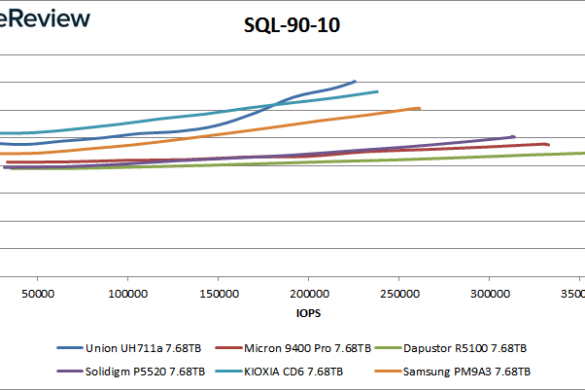The width and height of the screenshot is (585, 390).
Task: Select the Micron 9400 Pro 7.68TB legend entry
Action: (x=293, y=348)
